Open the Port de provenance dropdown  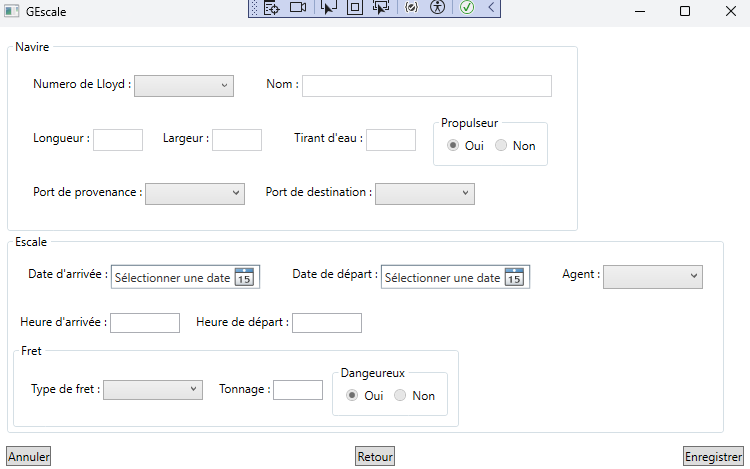tap(195, 193)
